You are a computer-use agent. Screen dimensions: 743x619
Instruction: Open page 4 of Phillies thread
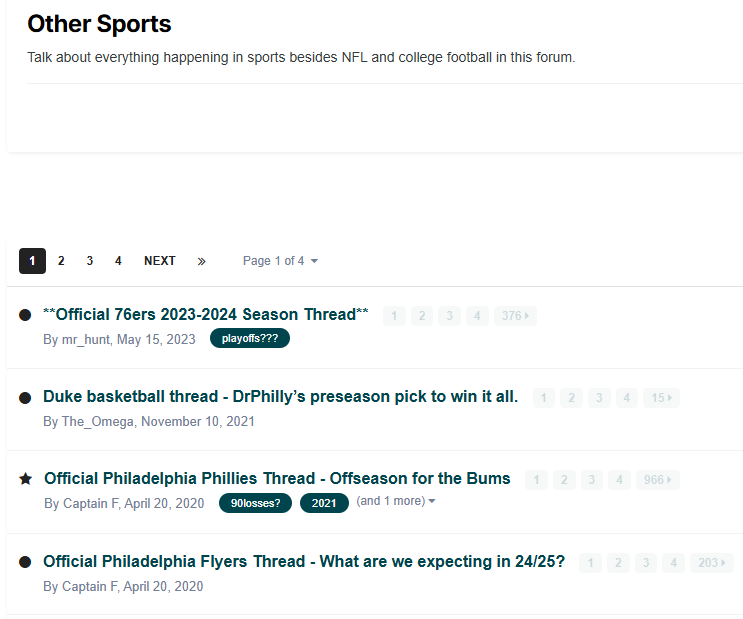(619, 480)
